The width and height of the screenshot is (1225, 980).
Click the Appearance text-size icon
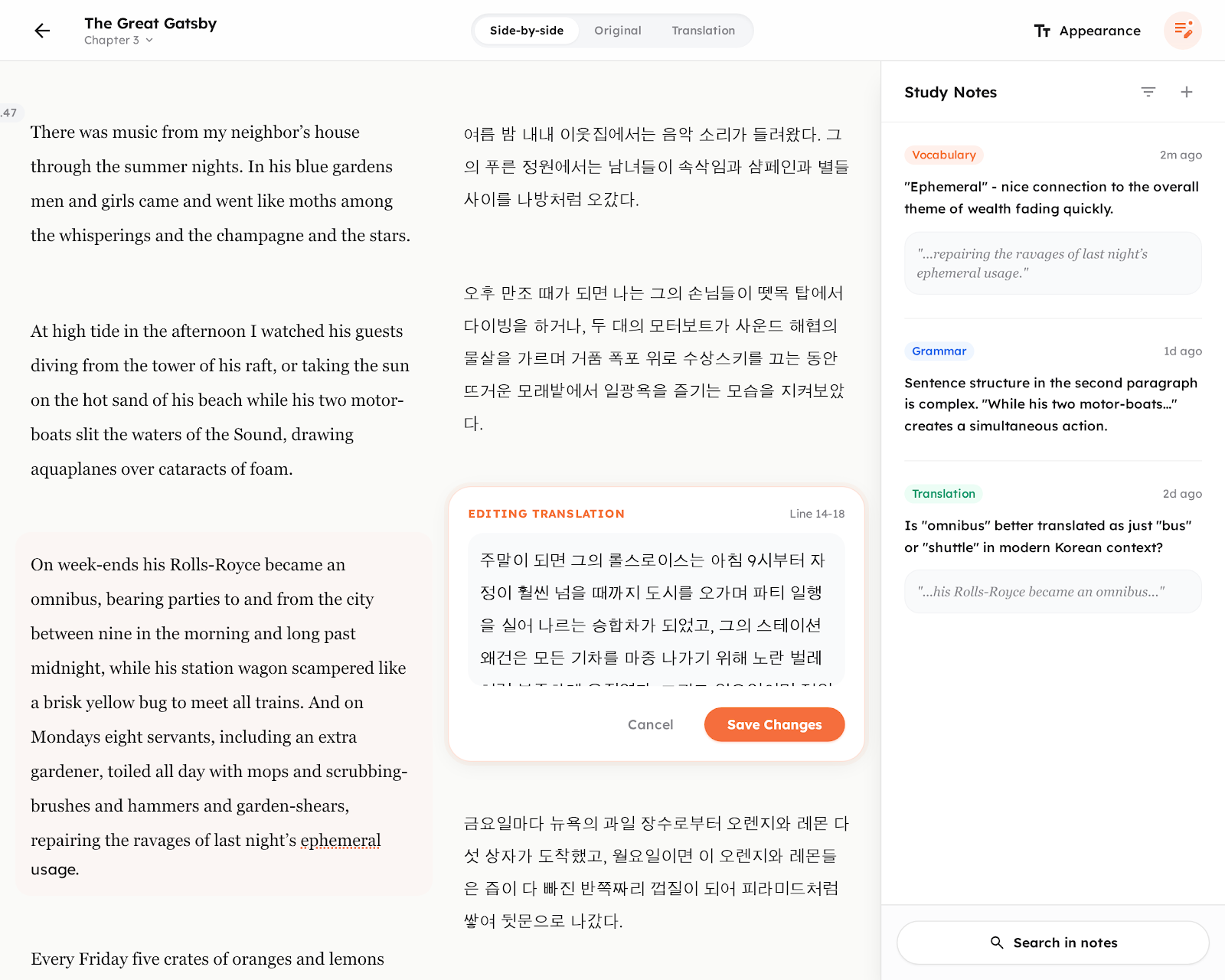tap(1042, 31)
